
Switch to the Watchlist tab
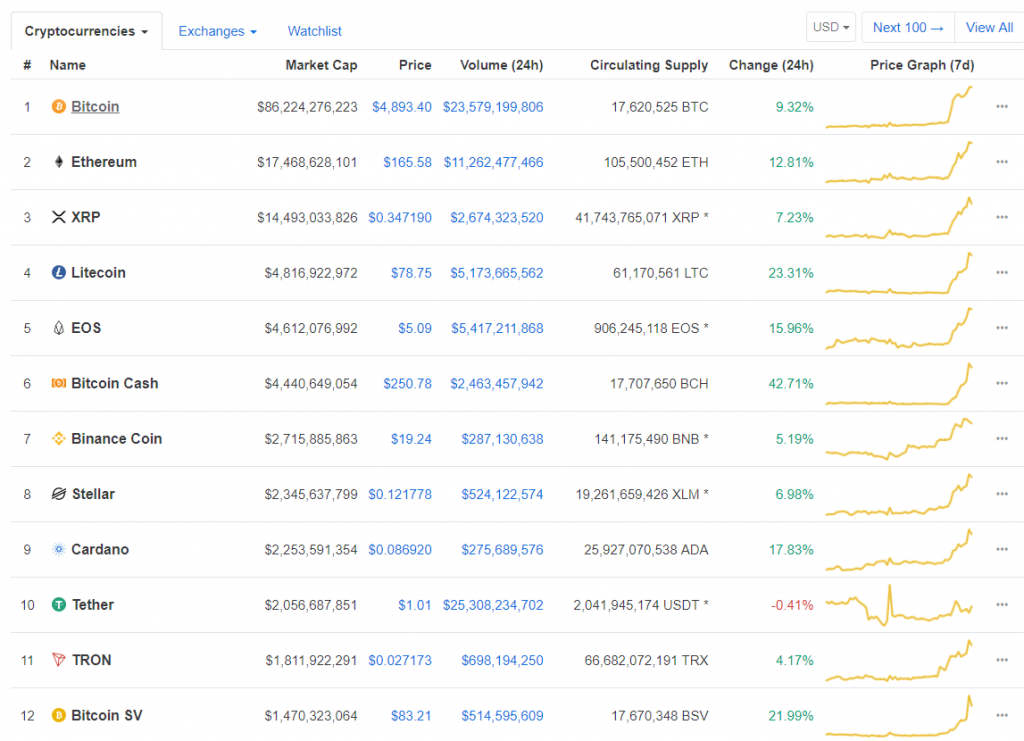[314, 31]
